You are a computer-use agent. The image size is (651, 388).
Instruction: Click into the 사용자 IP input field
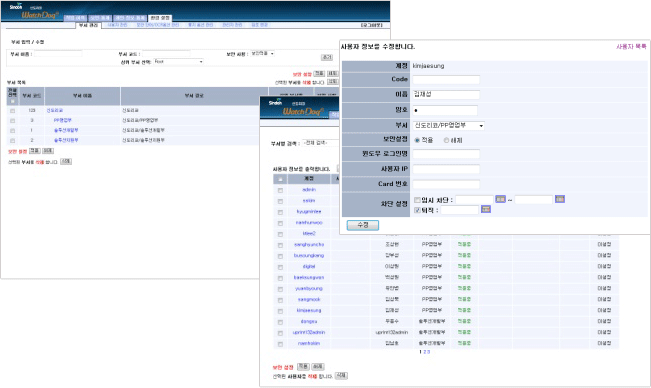(446, 169)
